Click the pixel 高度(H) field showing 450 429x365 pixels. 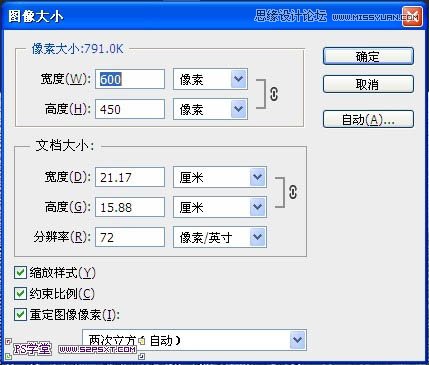(x=130, y=109)
